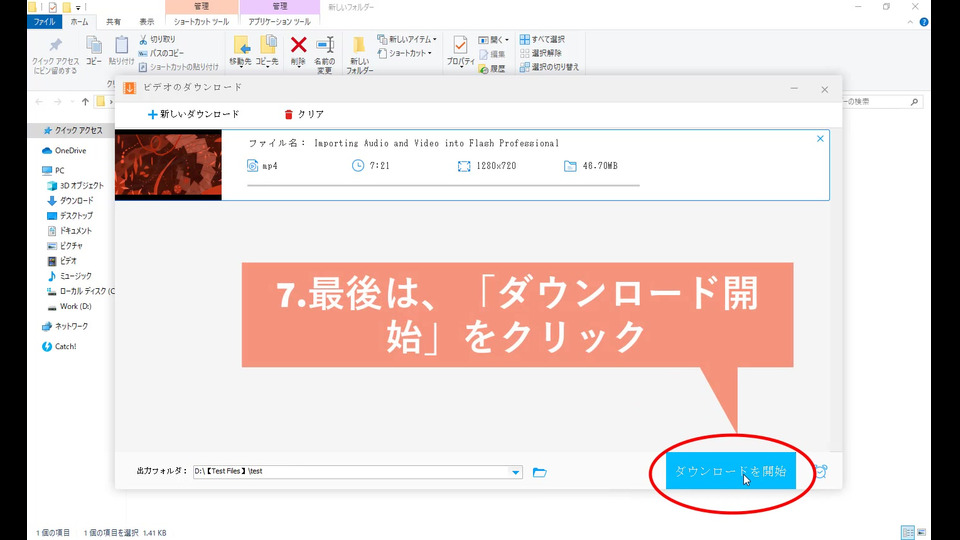Screen dimensions: 960x540
Task: Click Invert Selection in ribbon
Action: (x=549, y=67)
